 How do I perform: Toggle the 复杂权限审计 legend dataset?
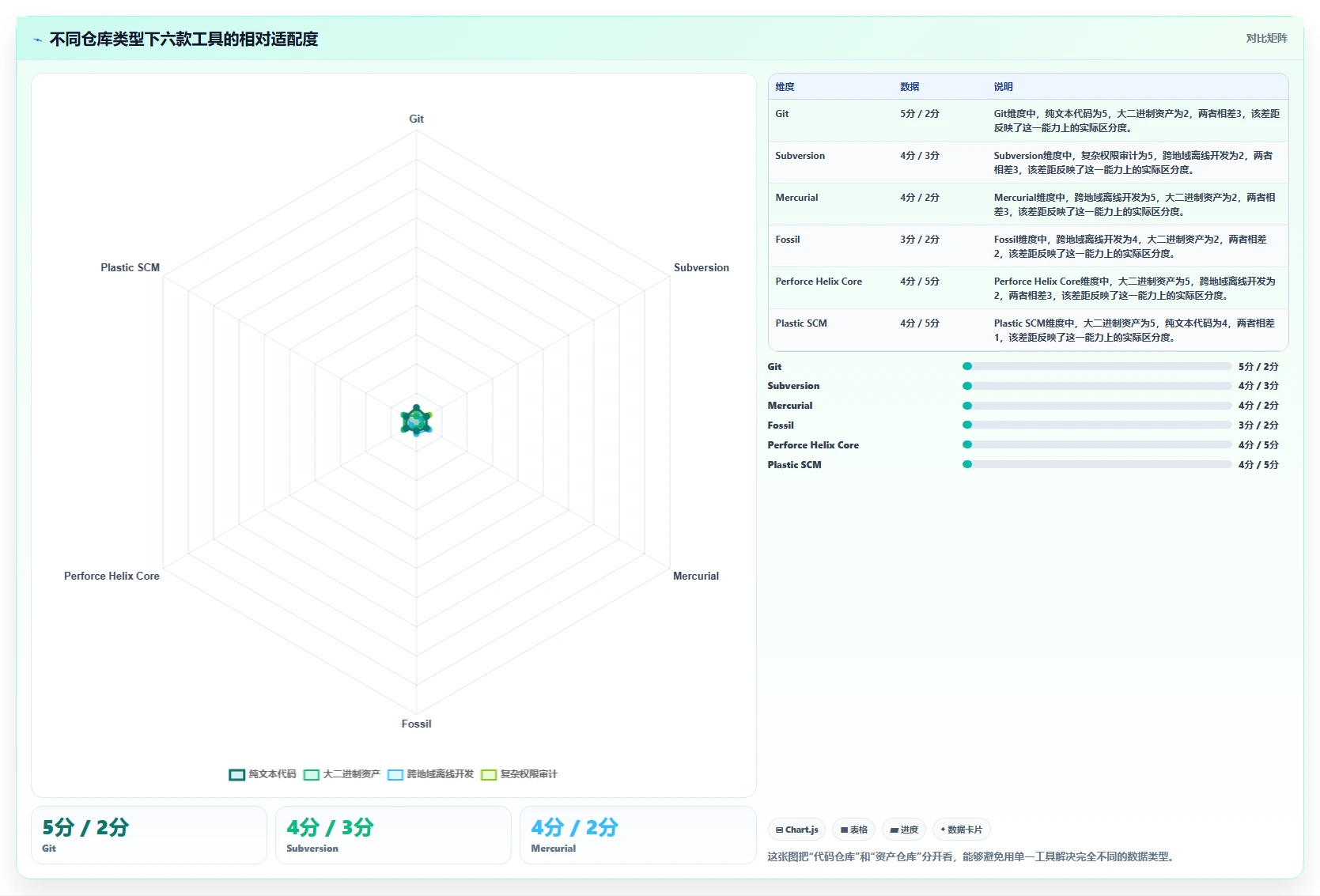[519, 774]
